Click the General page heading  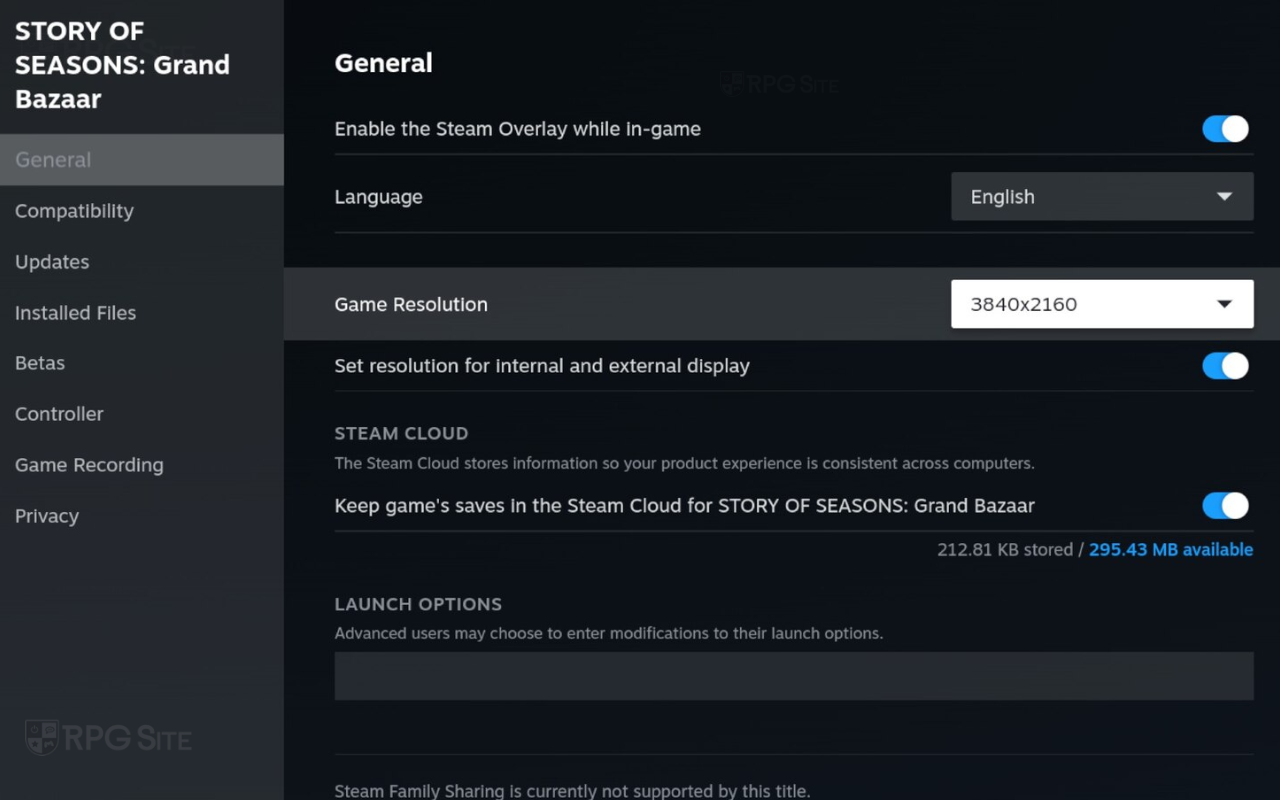pyautogui.click(x=383, y=63)
